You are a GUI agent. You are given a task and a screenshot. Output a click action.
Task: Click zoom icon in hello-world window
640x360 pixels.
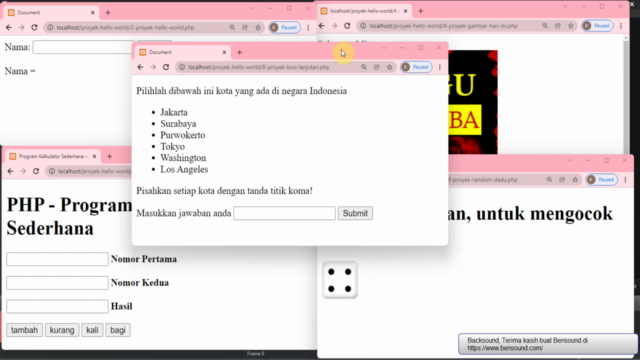click(x=232, y=27)
